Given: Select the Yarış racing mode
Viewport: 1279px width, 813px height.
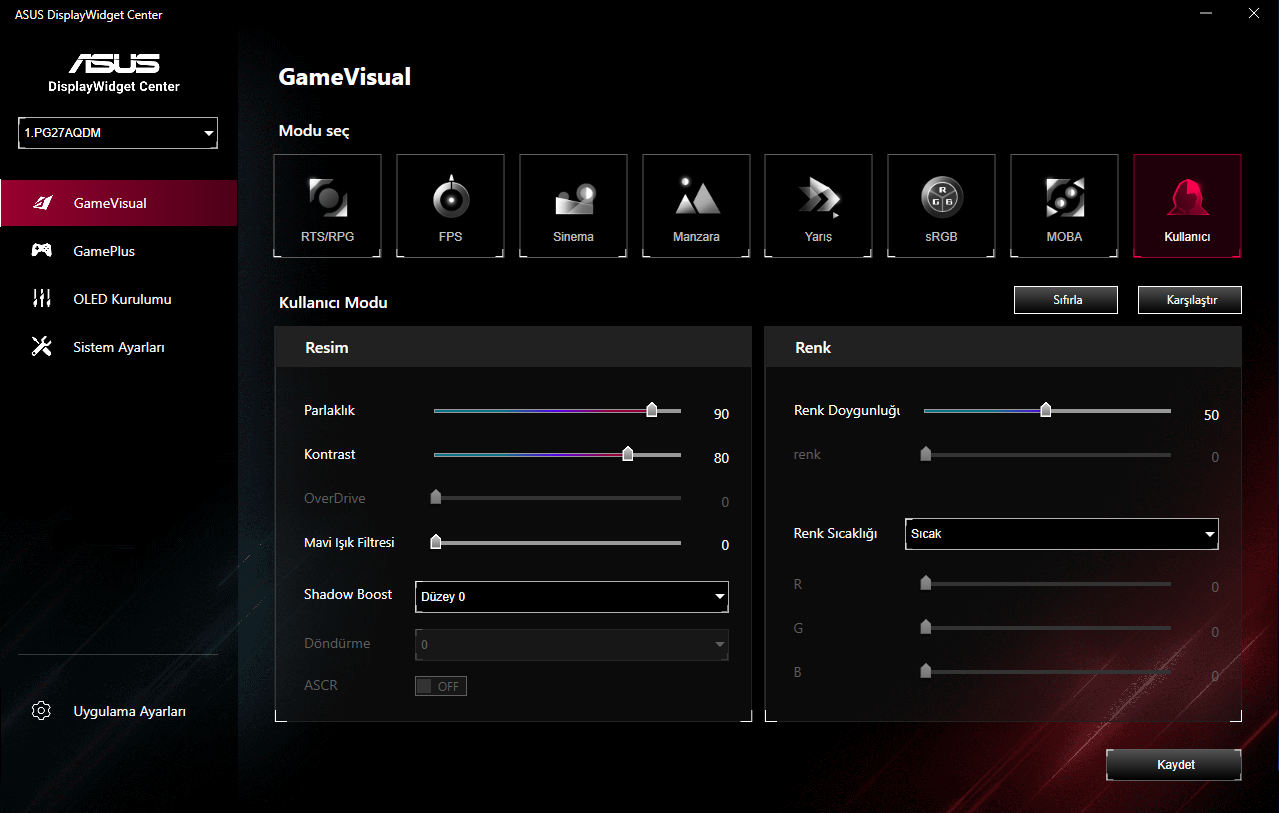Looking at the screenshot, I should click(x=818, y=206).
